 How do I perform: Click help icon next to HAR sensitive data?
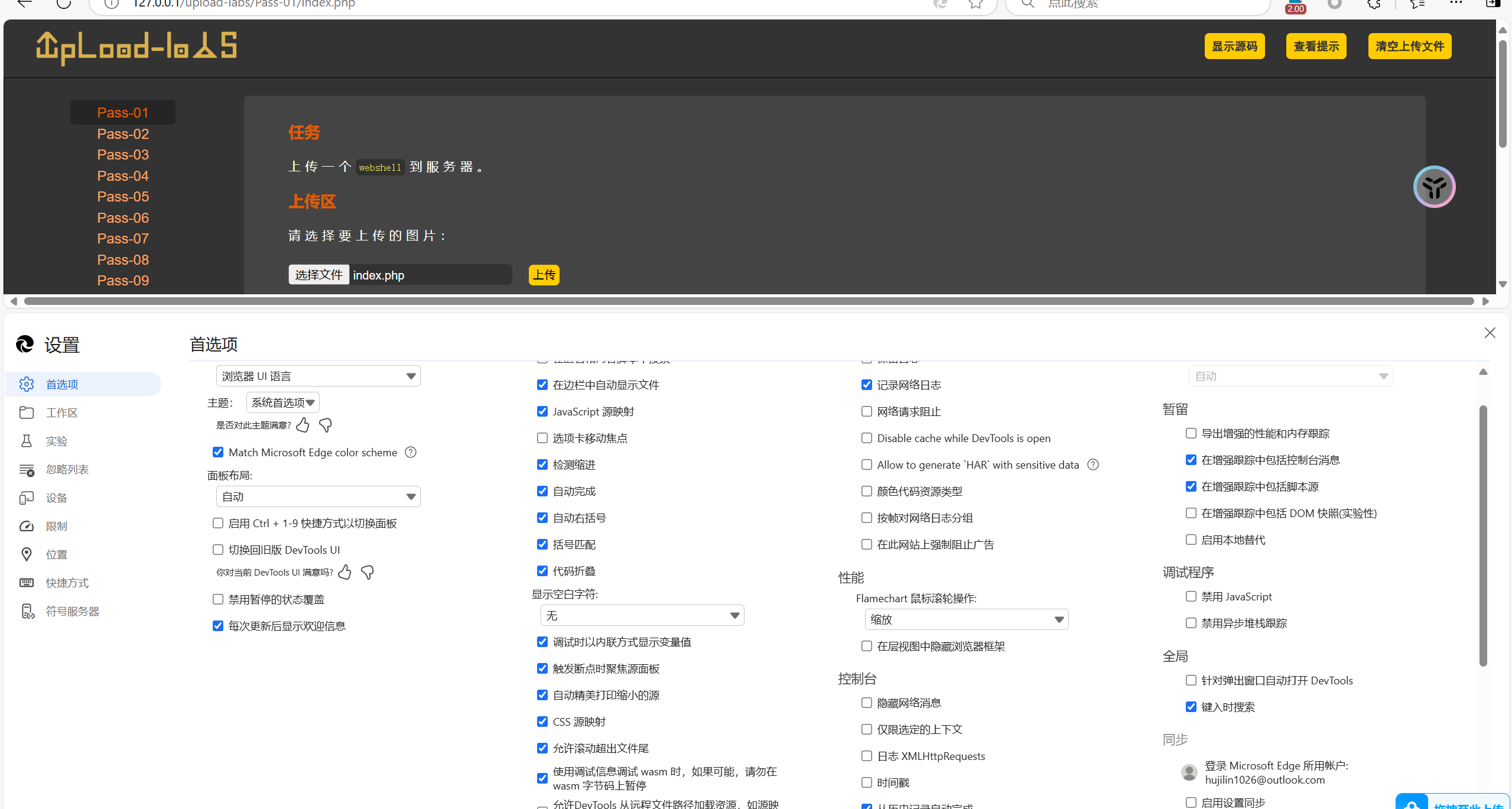pos(1093,465)
